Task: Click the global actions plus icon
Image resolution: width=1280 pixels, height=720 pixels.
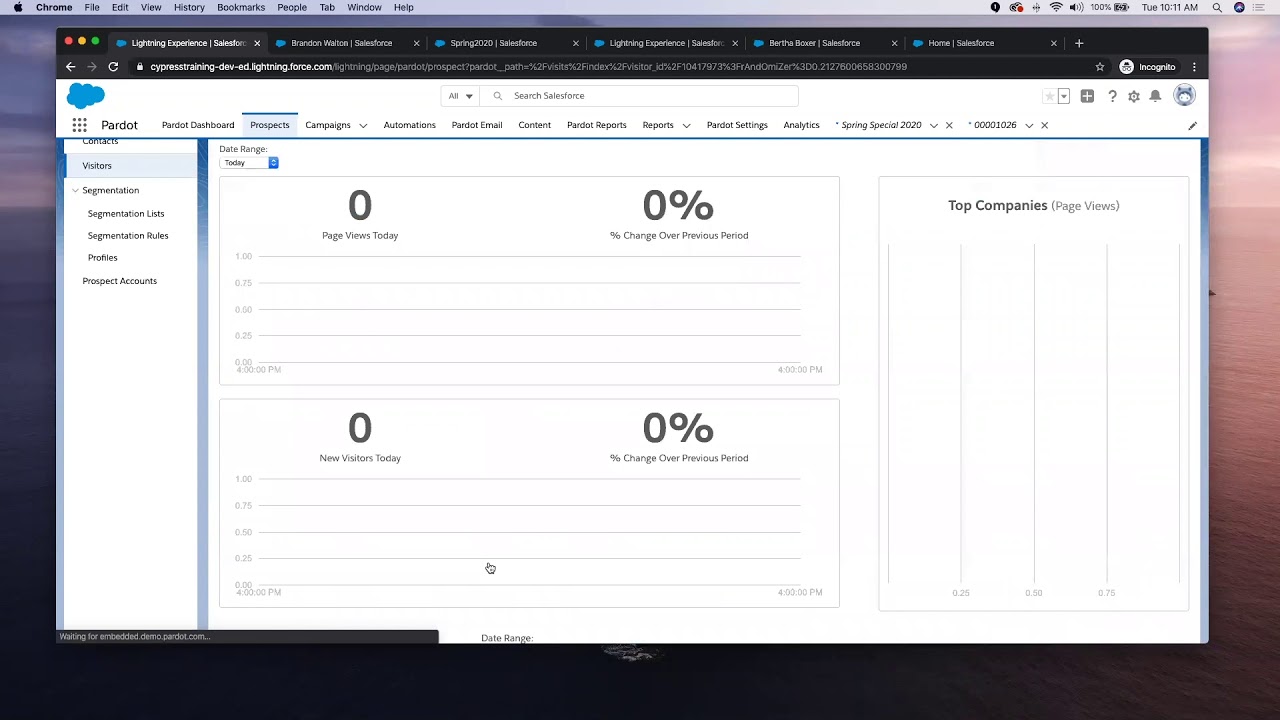Action: point(1087,96)
